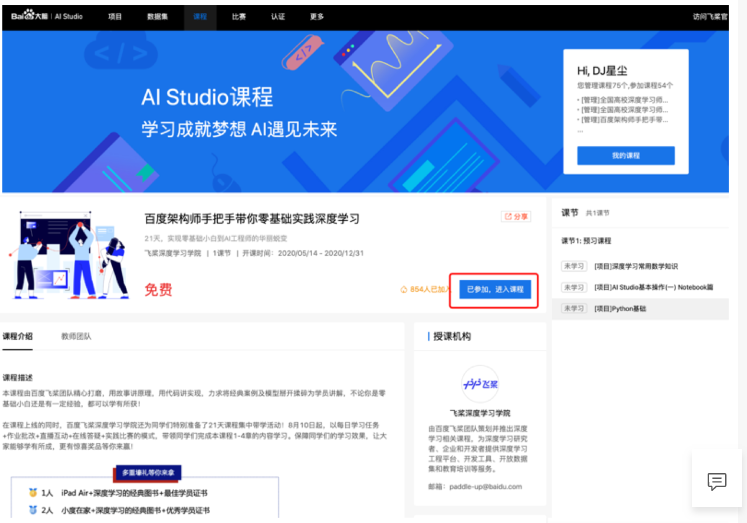Click the 访问飞桨官 link
The image size is (747, 523).
tap(710, 17)
